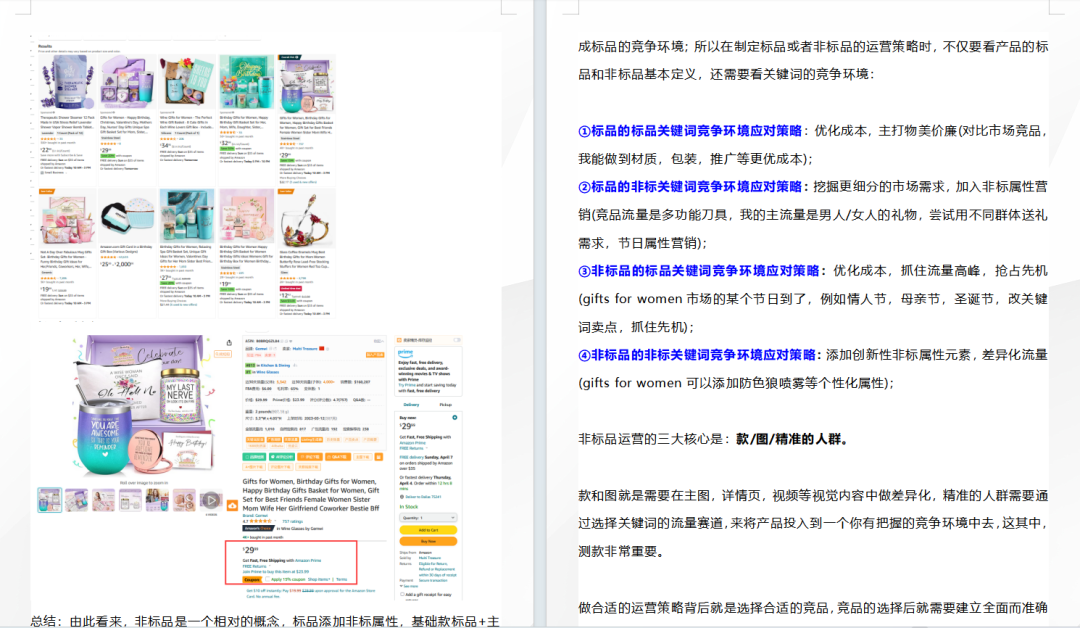The image size is (1080, 628).
Task: Click the Add to Cart button
Action: tap(428, 530)
